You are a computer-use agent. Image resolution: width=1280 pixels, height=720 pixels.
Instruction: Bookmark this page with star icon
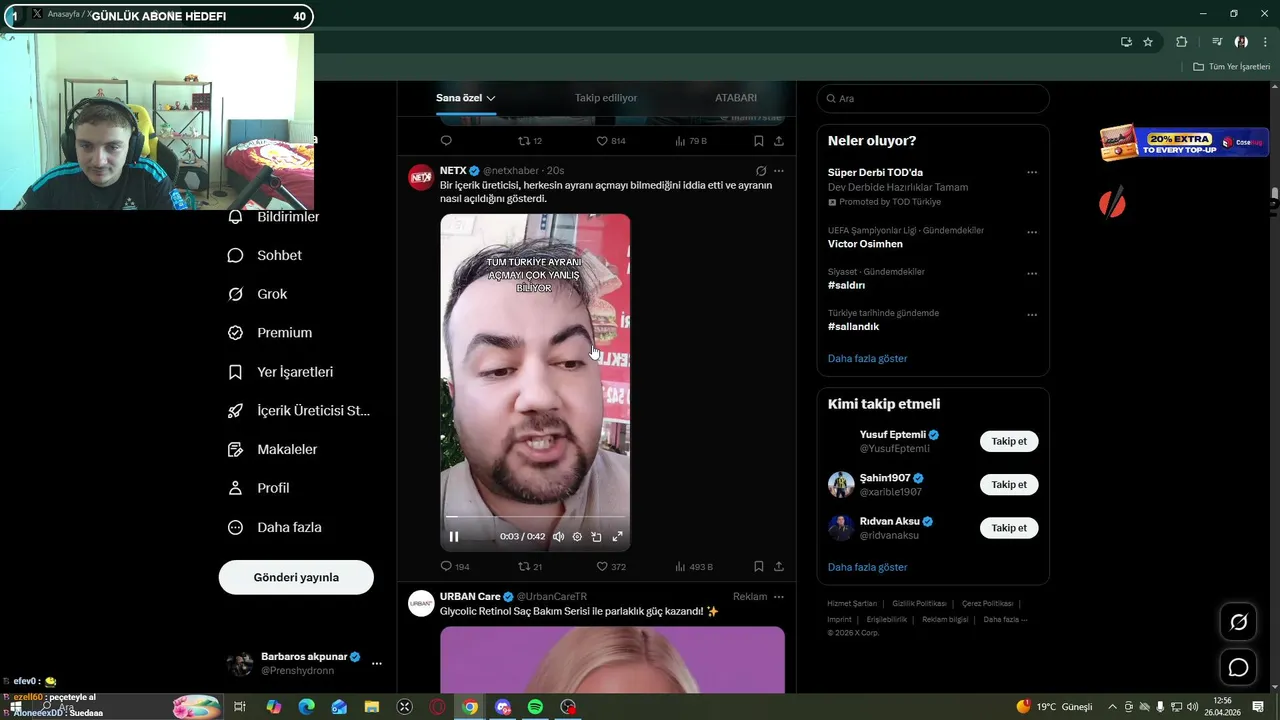(1148, 42)
